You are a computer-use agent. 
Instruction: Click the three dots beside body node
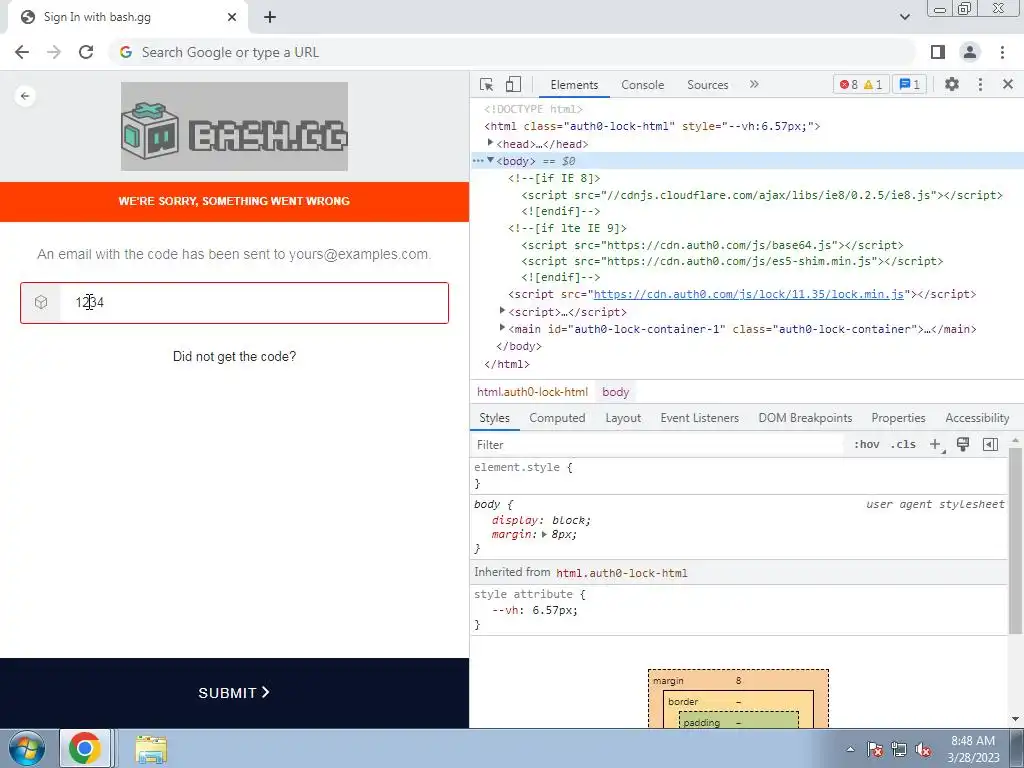point(478,161)
